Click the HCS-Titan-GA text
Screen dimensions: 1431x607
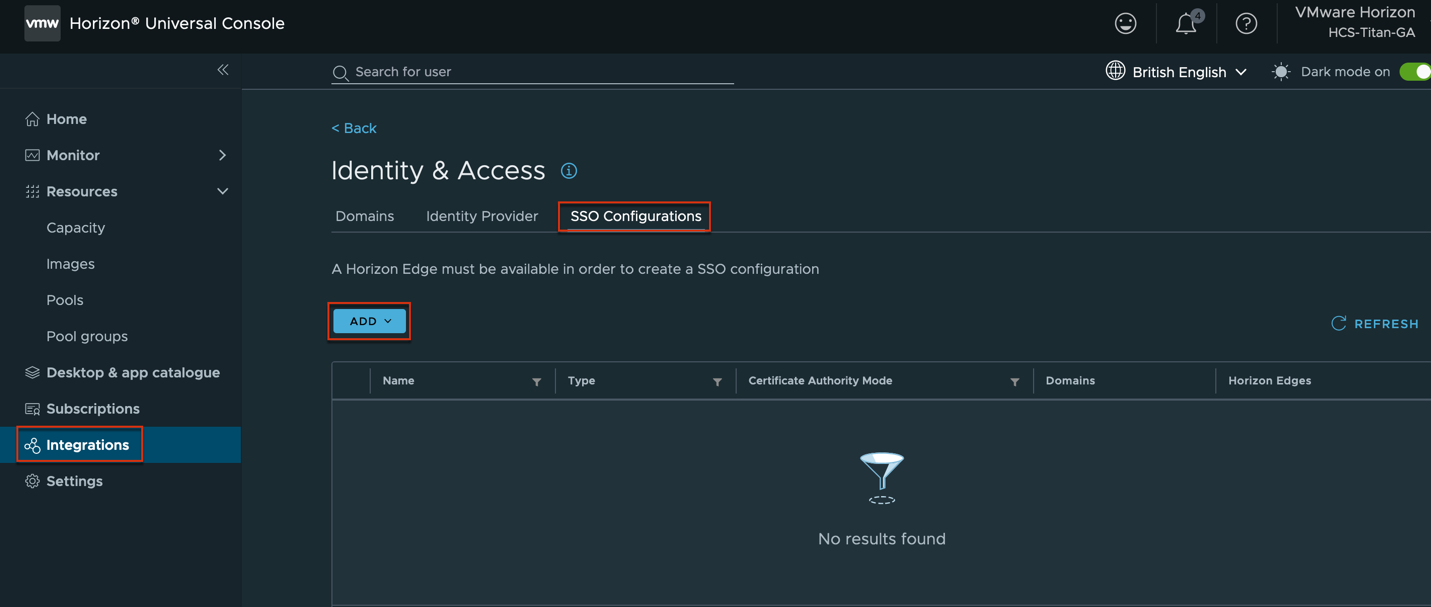tap(1372, 33)
